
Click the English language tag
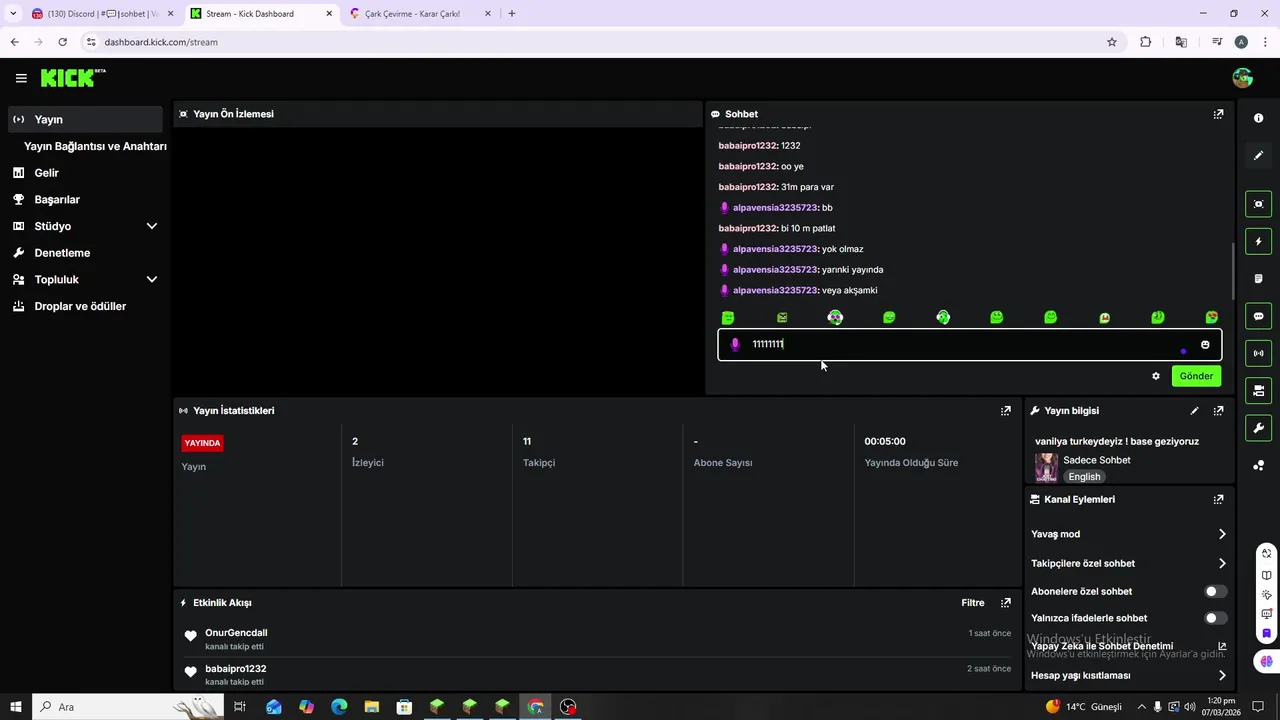point(1084,477)
